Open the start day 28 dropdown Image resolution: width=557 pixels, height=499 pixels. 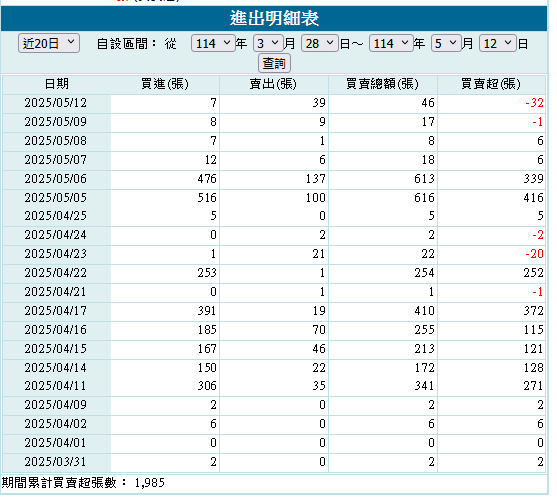320,43
